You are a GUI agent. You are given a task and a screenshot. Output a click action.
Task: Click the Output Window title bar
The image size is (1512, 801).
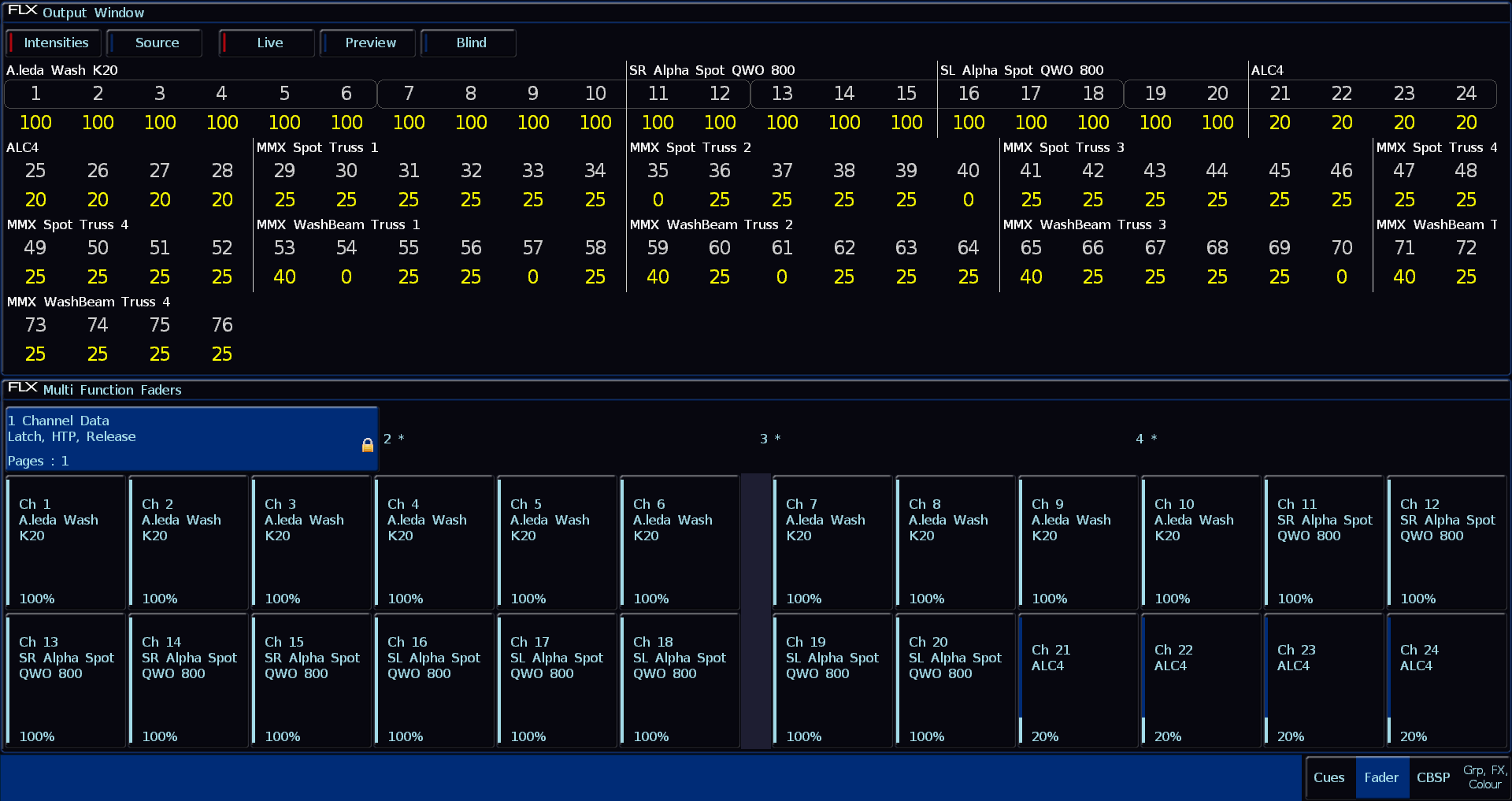pyautogui.click(x=756, y=12)
